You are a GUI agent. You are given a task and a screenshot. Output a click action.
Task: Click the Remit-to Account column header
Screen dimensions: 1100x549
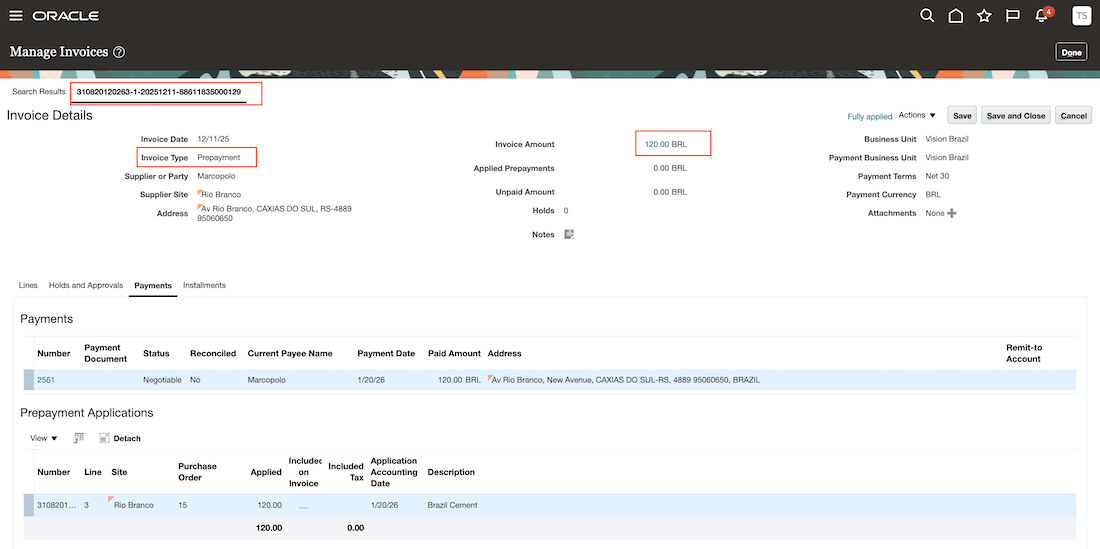[x=1024, y=353]
